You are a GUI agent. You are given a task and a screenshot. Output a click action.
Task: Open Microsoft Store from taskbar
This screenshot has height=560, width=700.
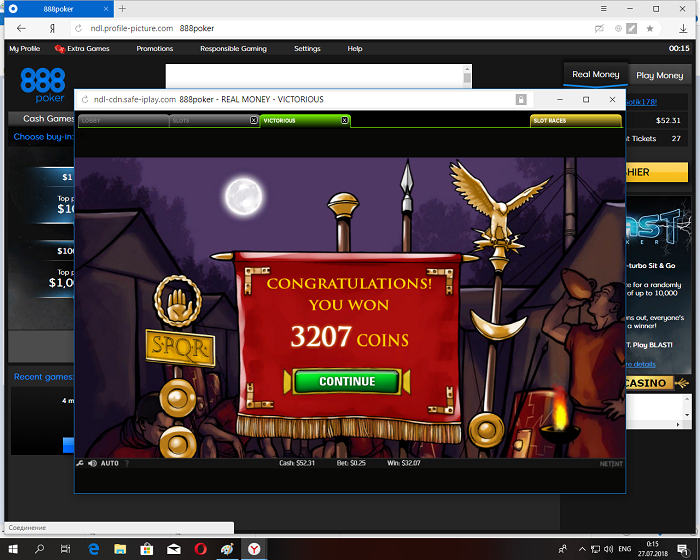pos(147,549)
